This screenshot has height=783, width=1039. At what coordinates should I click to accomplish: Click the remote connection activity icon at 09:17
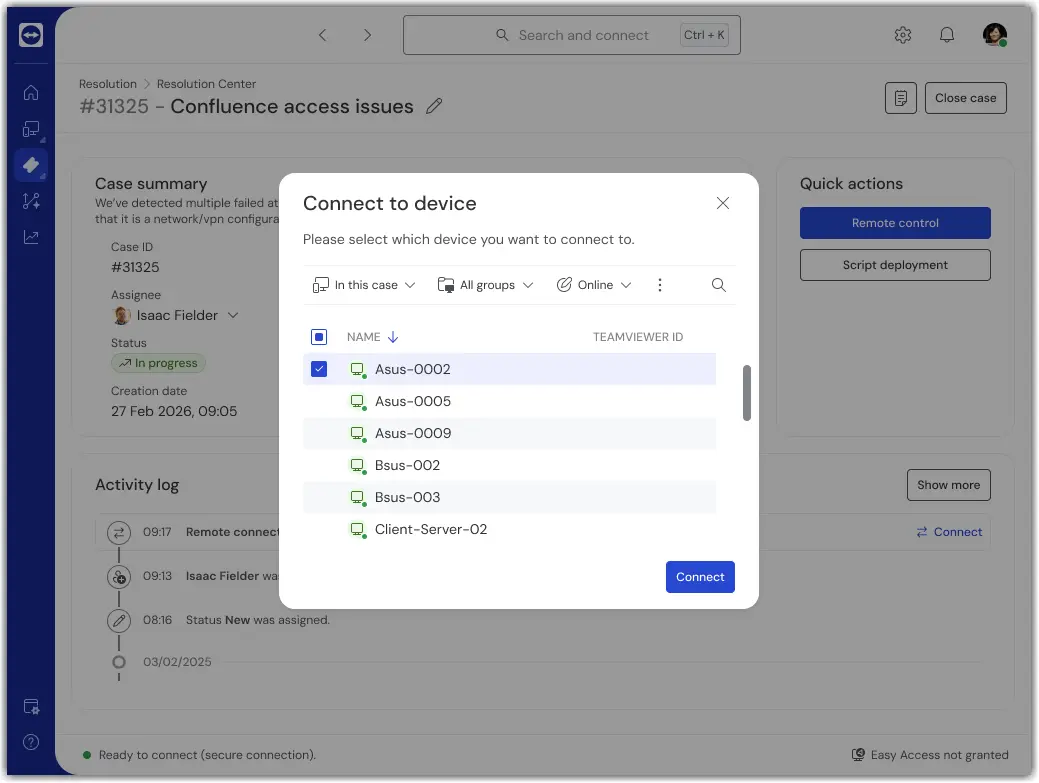119,532
